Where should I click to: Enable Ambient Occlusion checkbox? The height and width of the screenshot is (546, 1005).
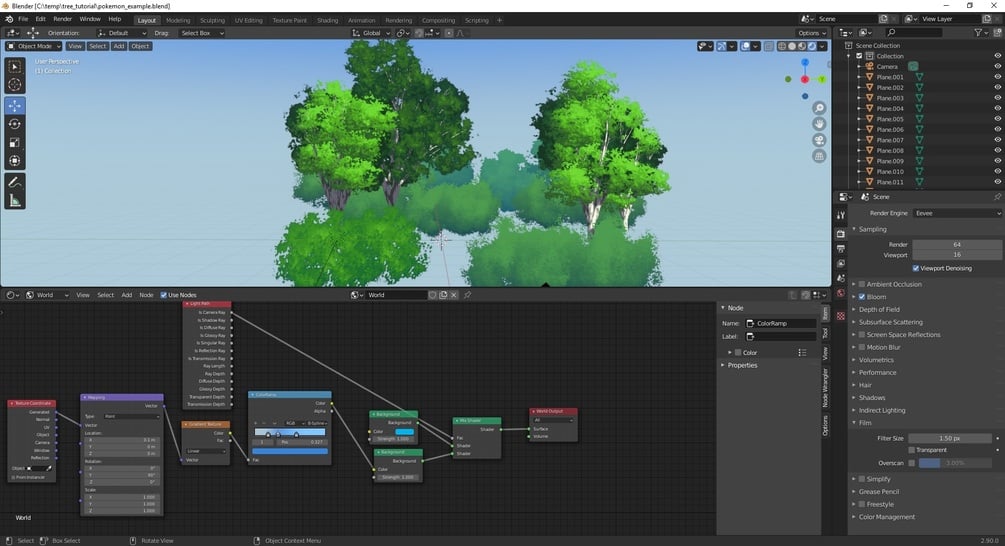(862, 284)
